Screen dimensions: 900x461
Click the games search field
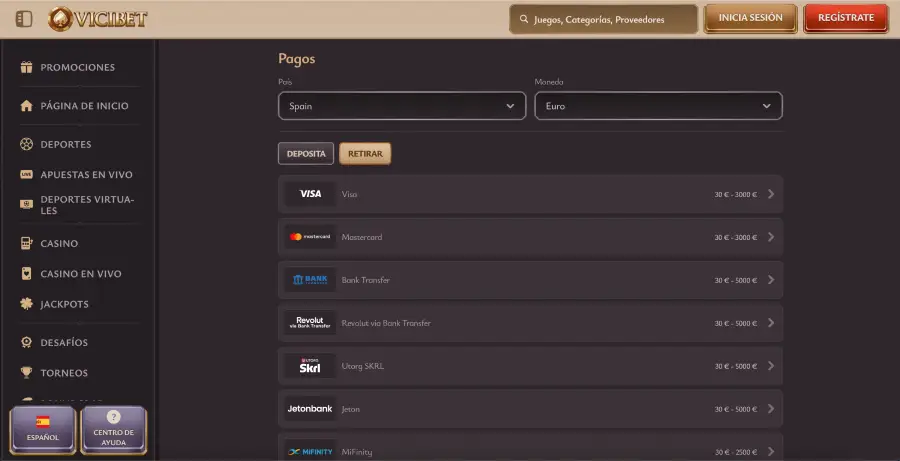tap(603, 19)
